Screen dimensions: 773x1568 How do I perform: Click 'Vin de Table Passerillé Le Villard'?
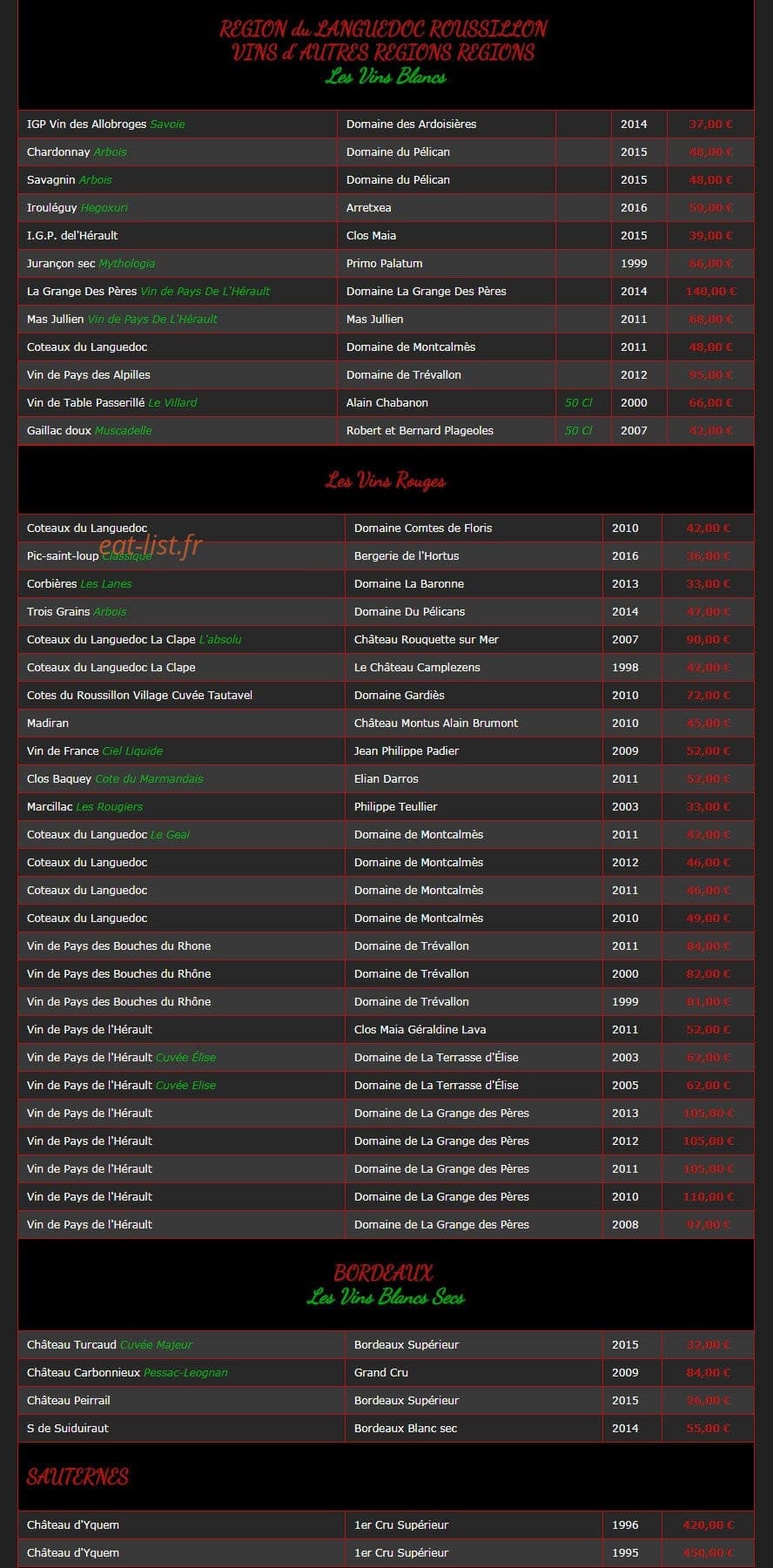112,402
